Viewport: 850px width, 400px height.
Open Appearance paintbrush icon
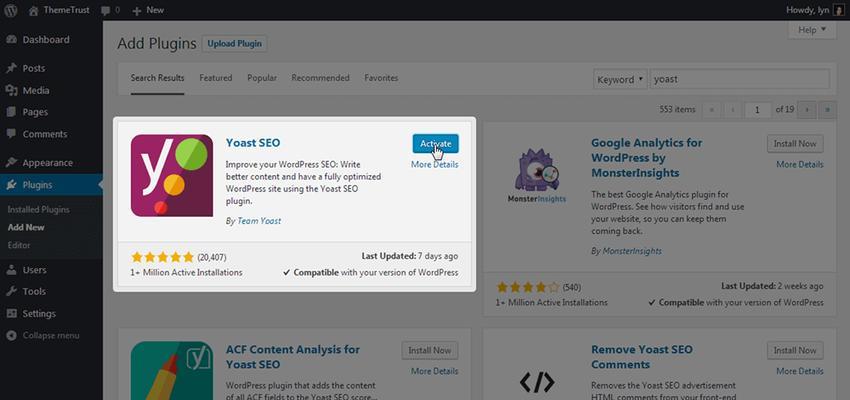tap(11, 163)
